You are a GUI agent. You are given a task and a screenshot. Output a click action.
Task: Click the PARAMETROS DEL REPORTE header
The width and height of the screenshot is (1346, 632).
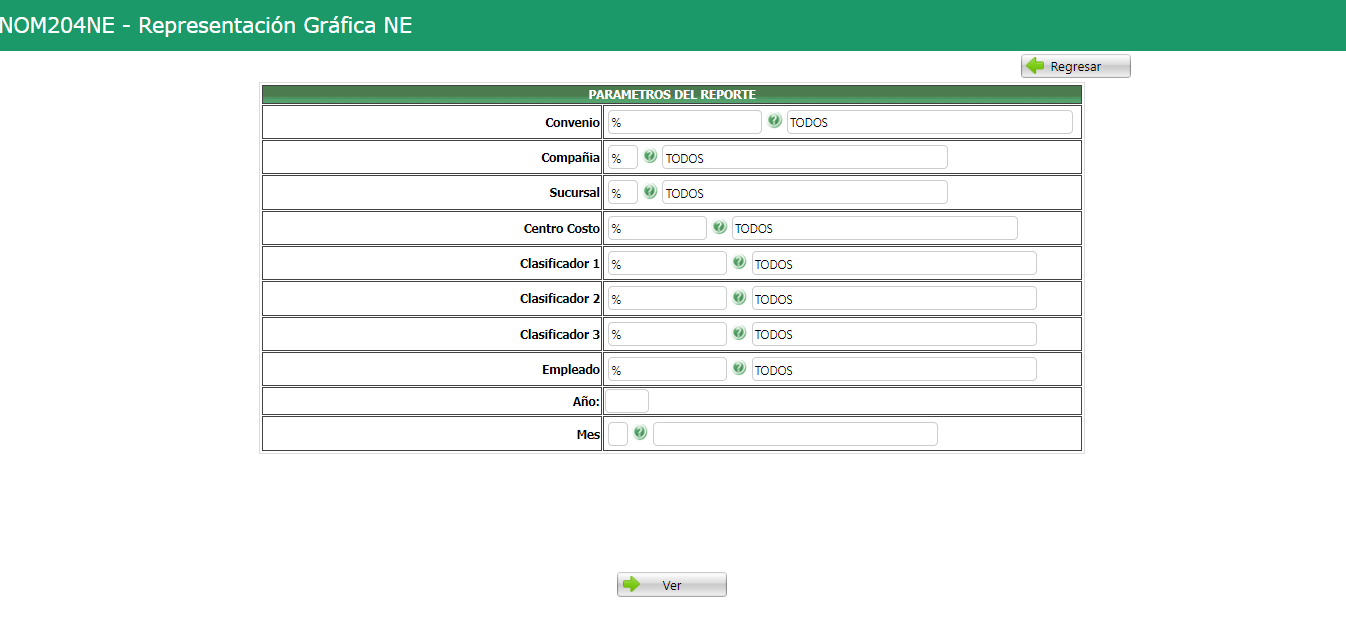pyautogui.click(x=672, y=94)
